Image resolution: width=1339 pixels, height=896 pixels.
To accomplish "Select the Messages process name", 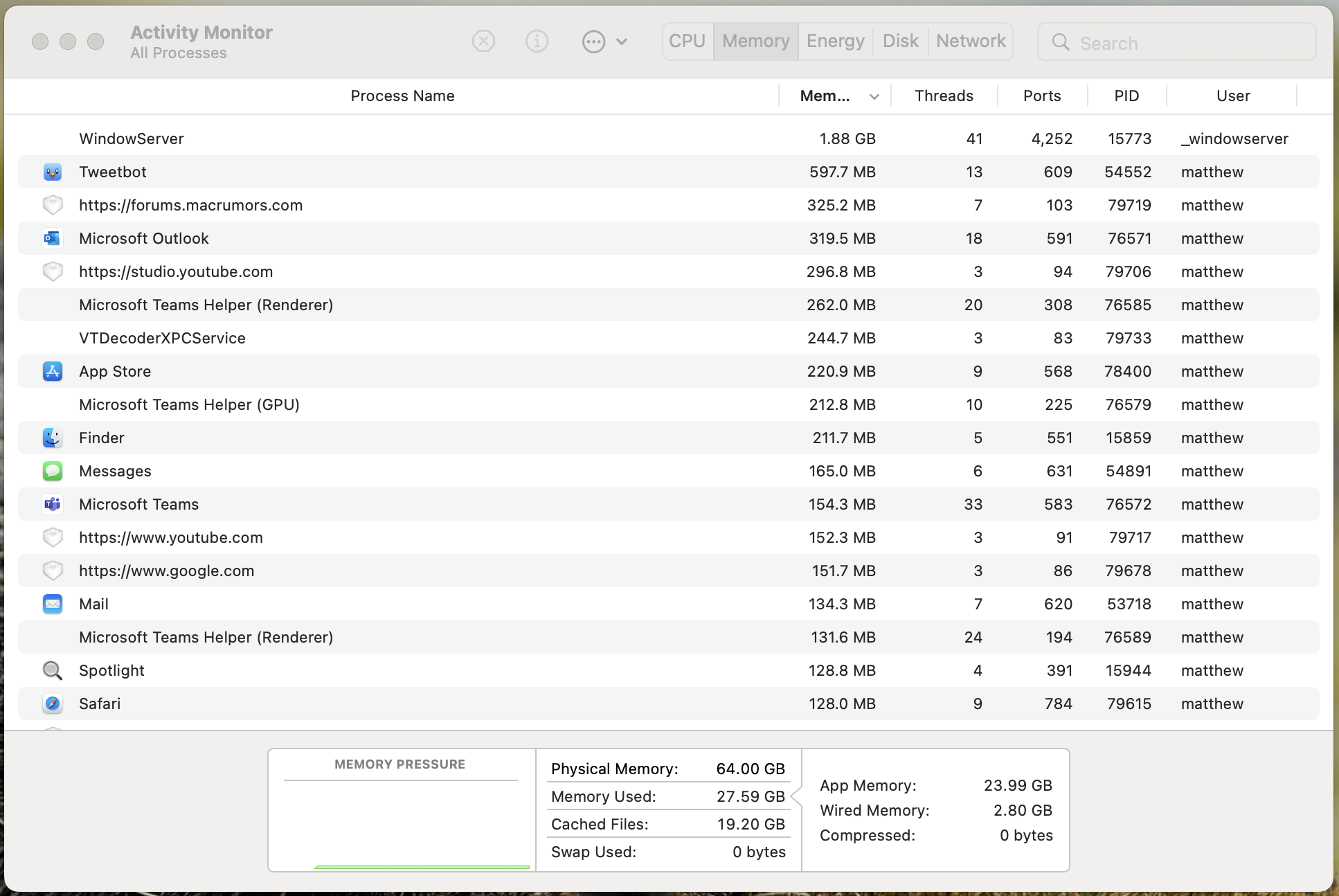I will click(x=115, y=471).
